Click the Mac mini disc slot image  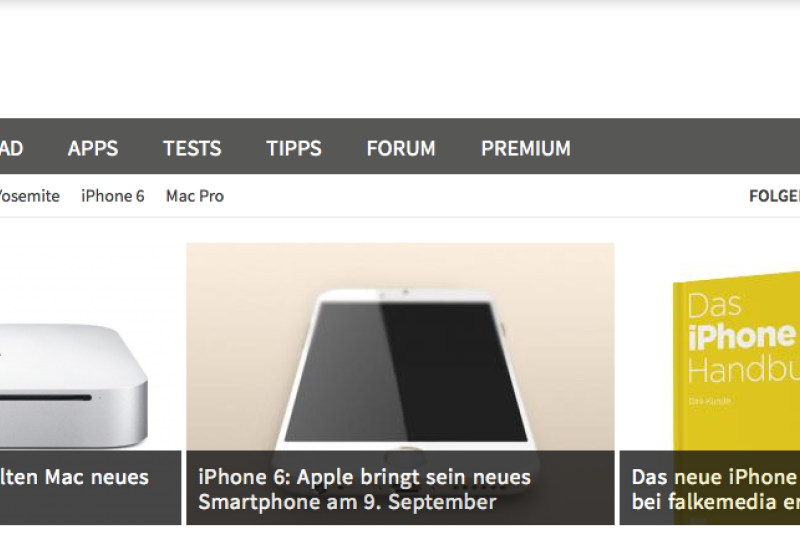click(x=46, y=397)
